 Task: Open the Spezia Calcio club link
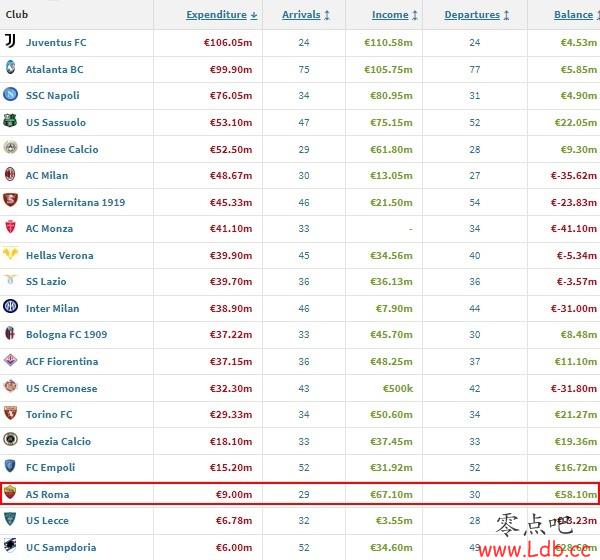pos(59,441)
